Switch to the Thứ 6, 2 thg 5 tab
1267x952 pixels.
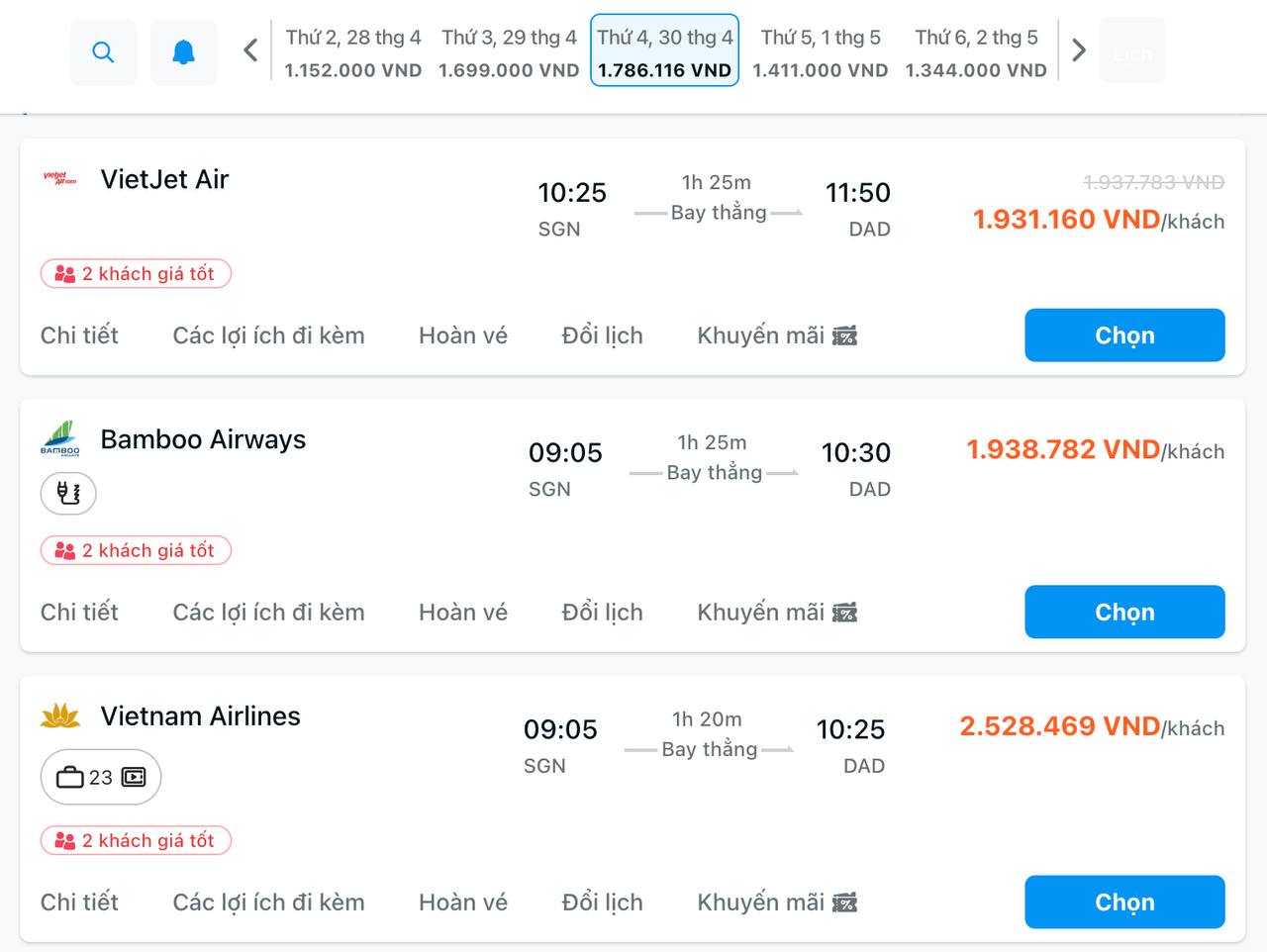pyautogui.click(x=976, y=51)
